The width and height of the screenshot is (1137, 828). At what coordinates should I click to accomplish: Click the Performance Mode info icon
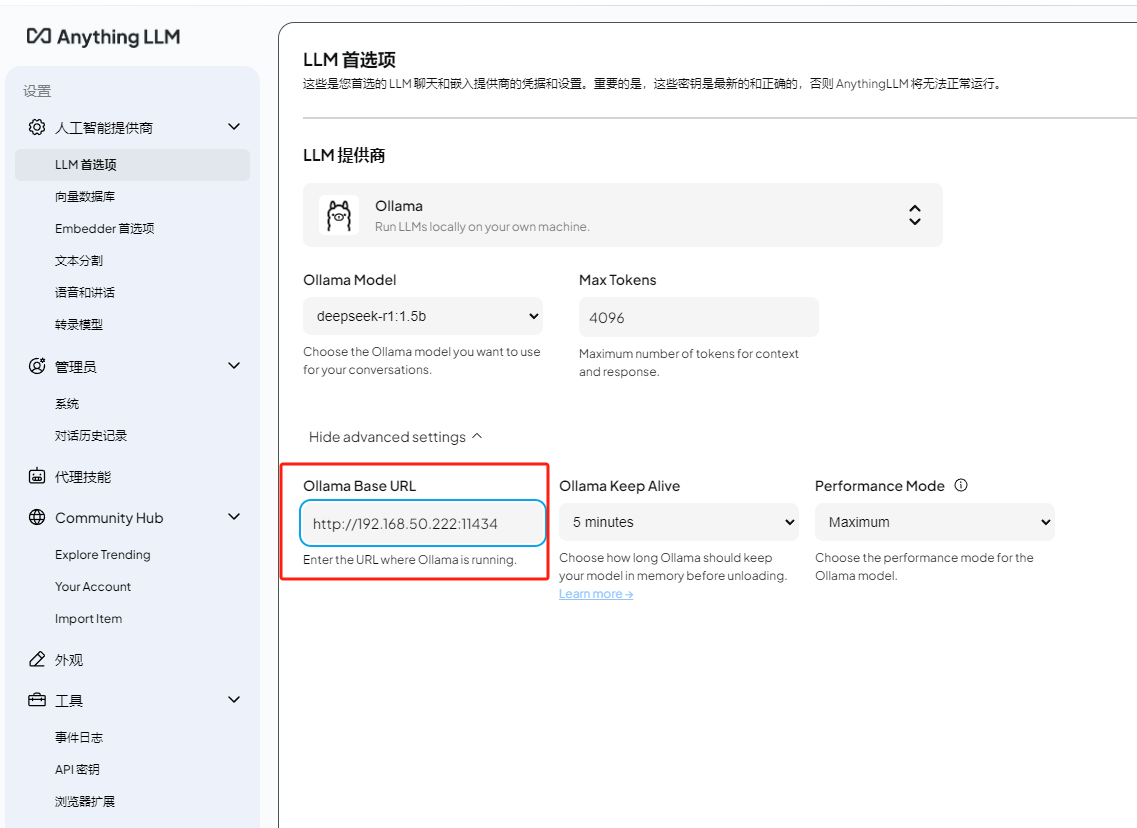coord(961,485)
